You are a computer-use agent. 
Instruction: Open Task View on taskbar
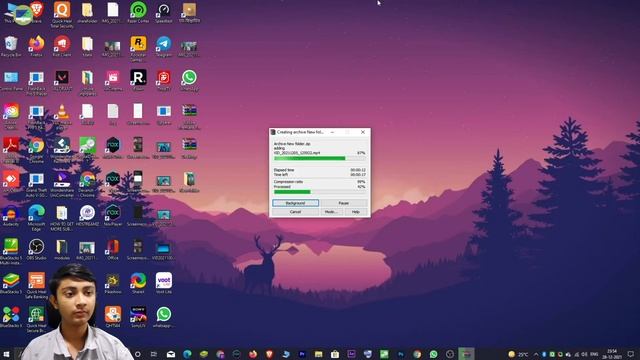pos(154,354)
